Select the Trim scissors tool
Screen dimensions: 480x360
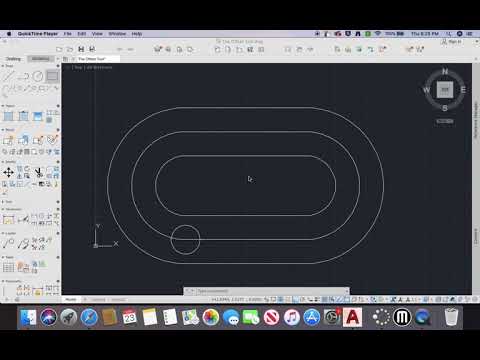click(x=38, y=172)
